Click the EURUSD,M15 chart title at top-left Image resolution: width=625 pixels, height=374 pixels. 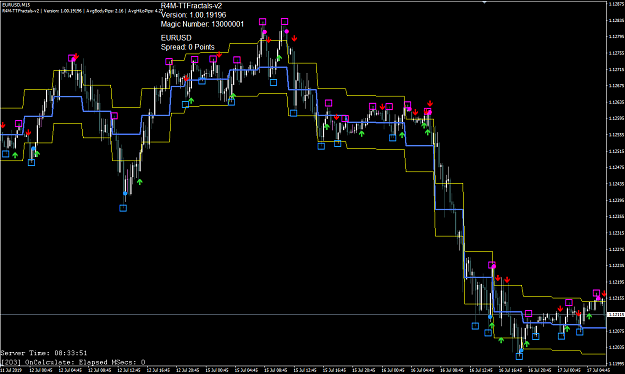tap(16, 4)
